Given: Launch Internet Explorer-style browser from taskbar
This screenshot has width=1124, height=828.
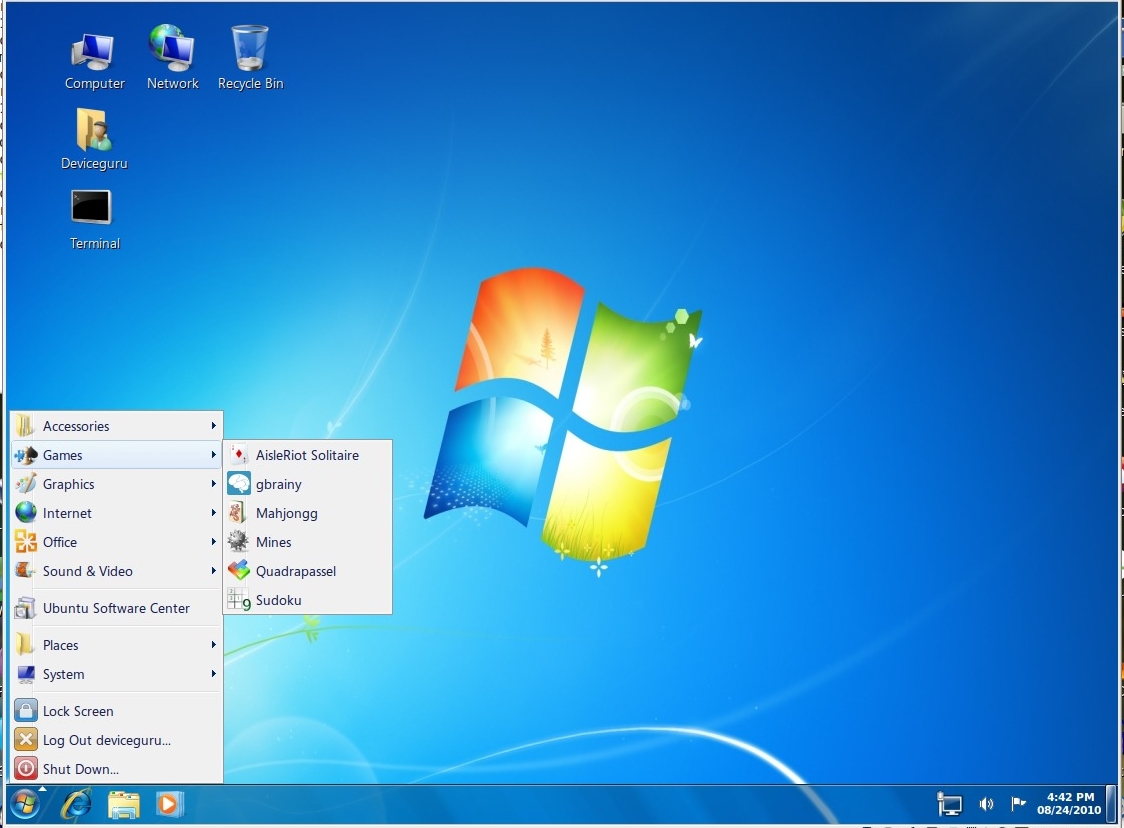Looking at the screenshot, I should tap(76, 804).
